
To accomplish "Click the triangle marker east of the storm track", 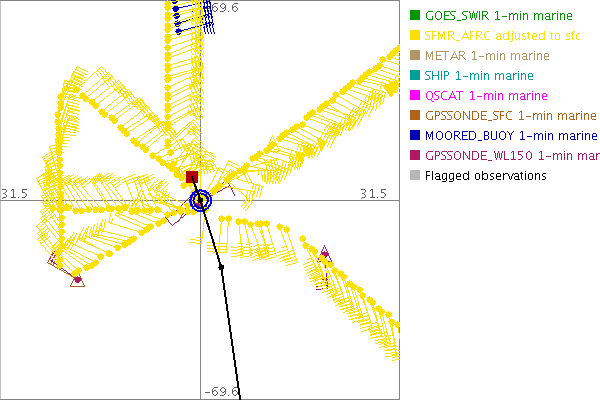I will point(323,255).
